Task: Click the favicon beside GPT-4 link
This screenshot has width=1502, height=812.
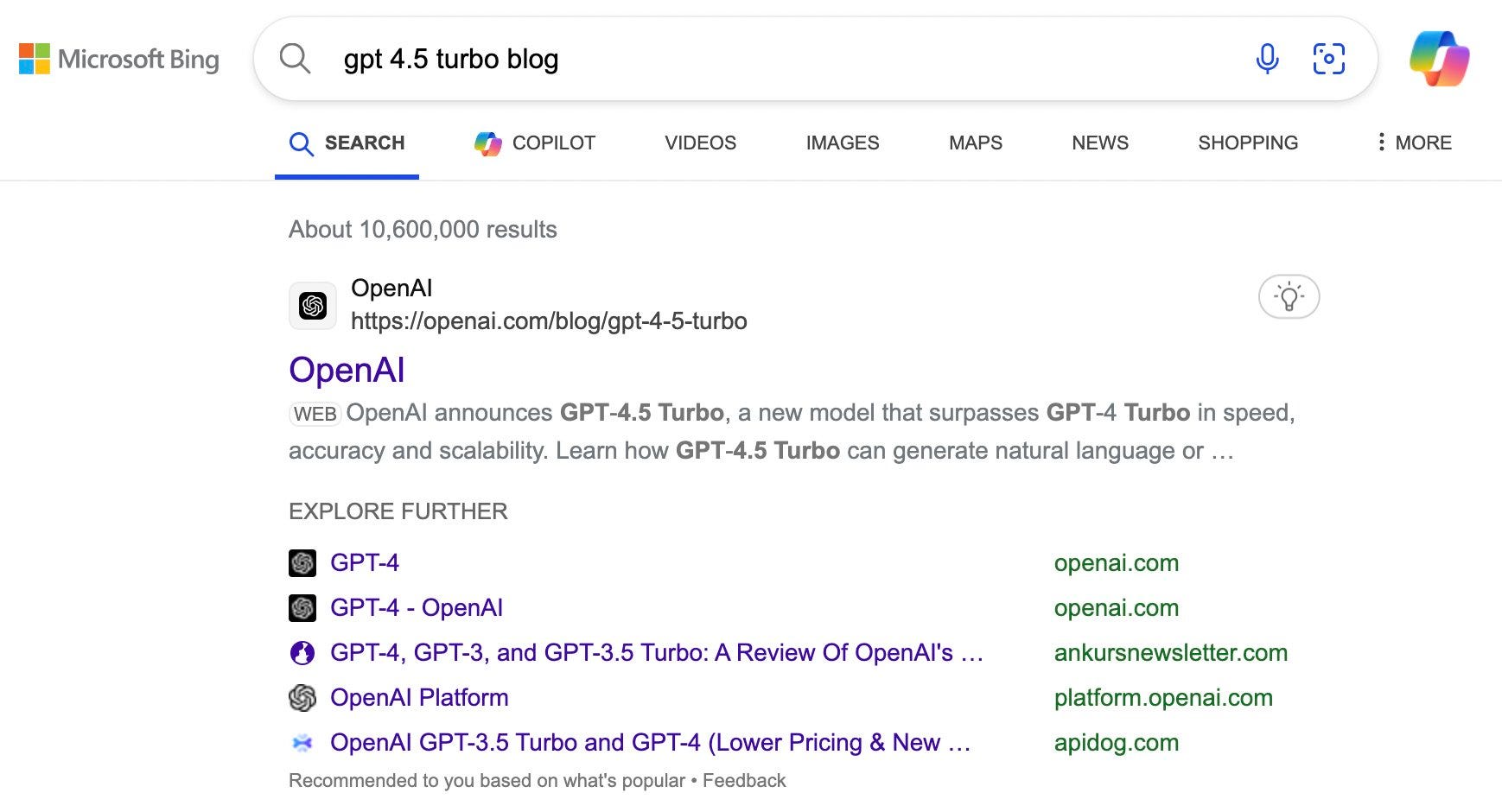Action: tap(302, 563)
